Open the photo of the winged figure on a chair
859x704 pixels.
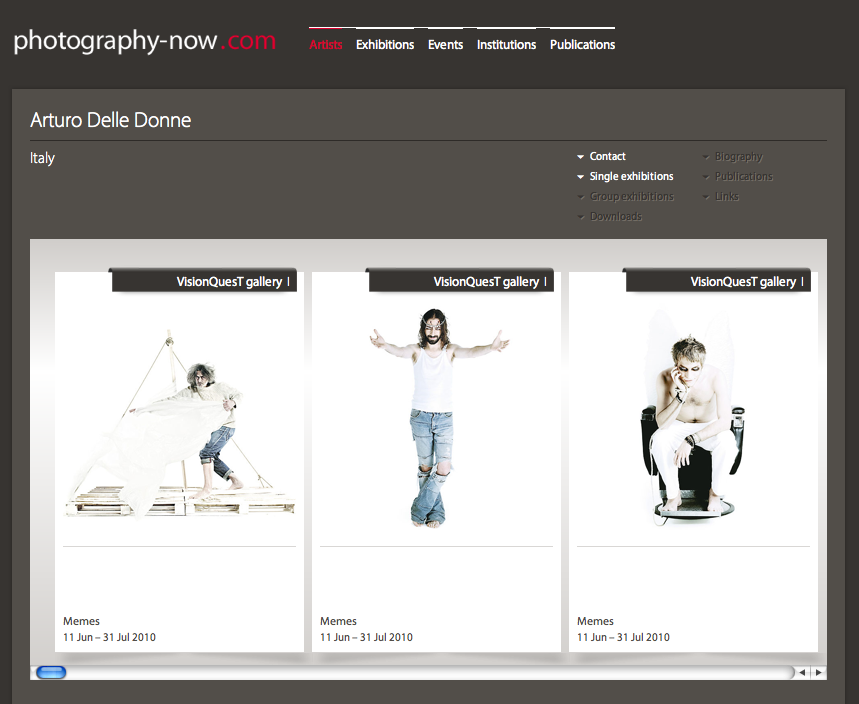point(693,417)
